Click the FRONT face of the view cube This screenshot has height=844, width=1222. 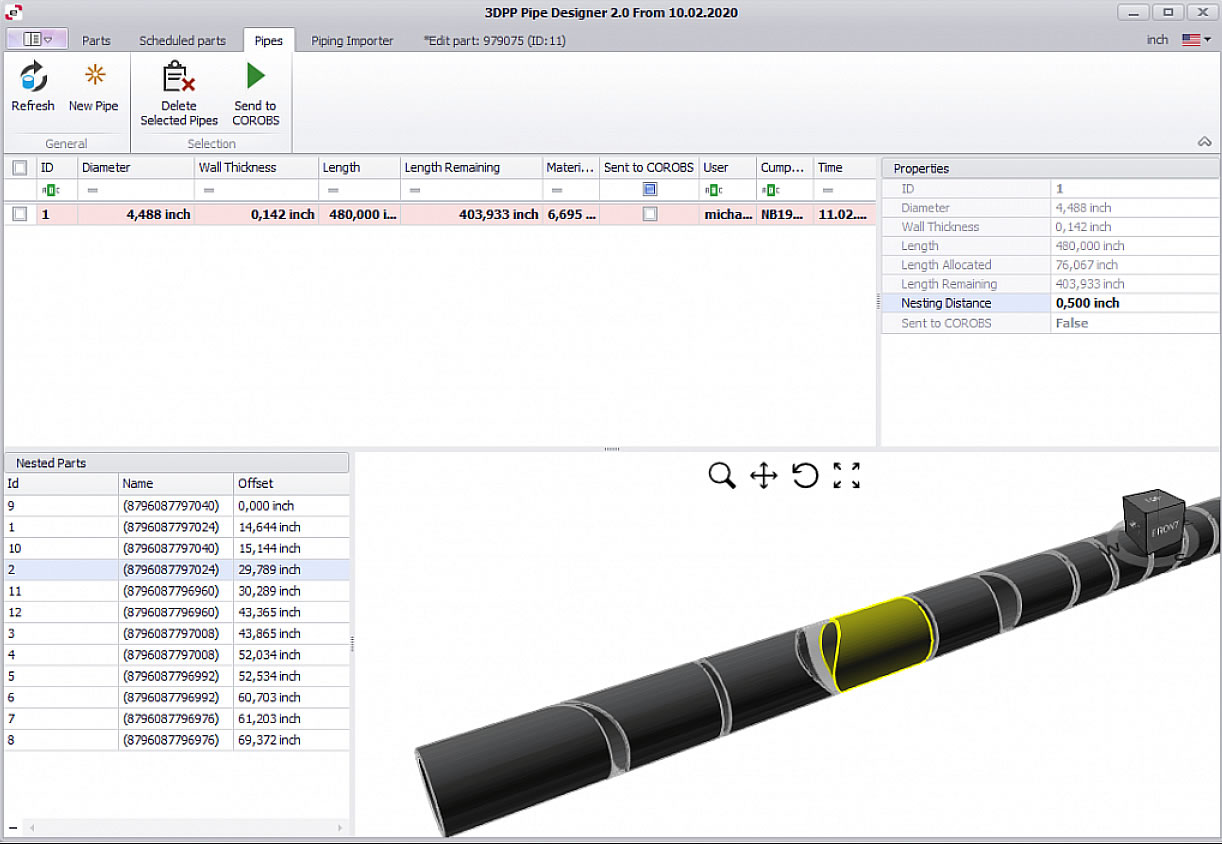click(1164, 530)
